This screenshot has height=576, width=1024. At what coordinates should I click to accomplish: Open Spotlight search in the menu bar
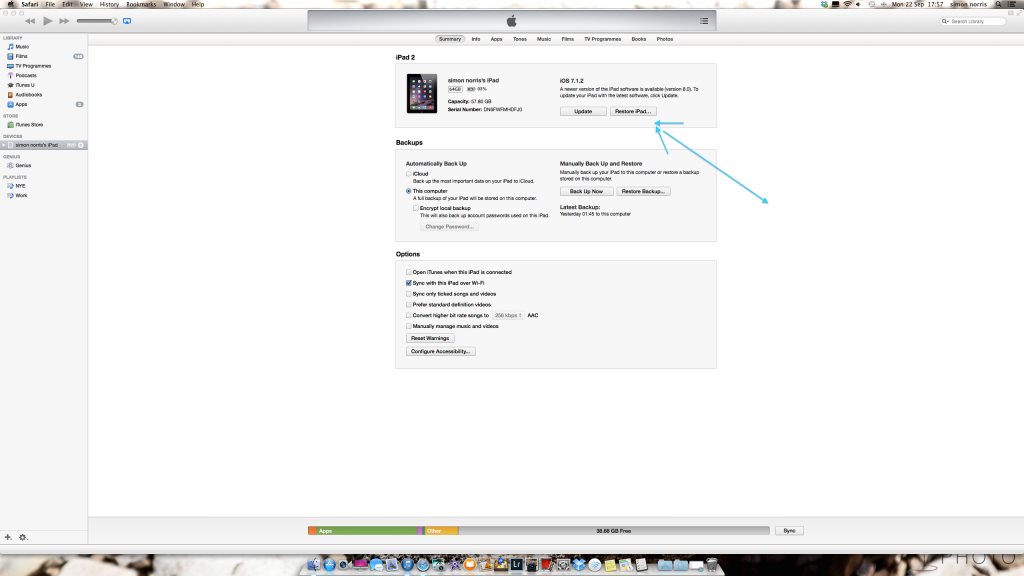pos(999,5)
